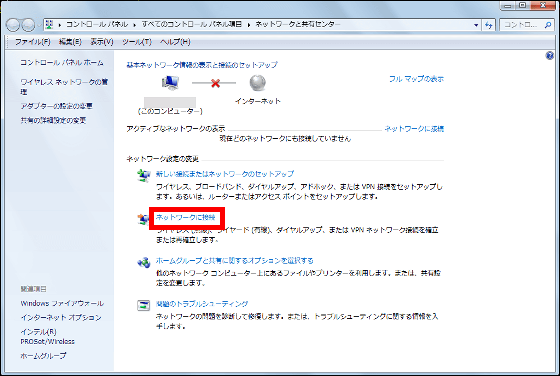Click the ネットワークと共有センター breadcrumb segment
The image size is (560, 376).
(x=298, y=24)
